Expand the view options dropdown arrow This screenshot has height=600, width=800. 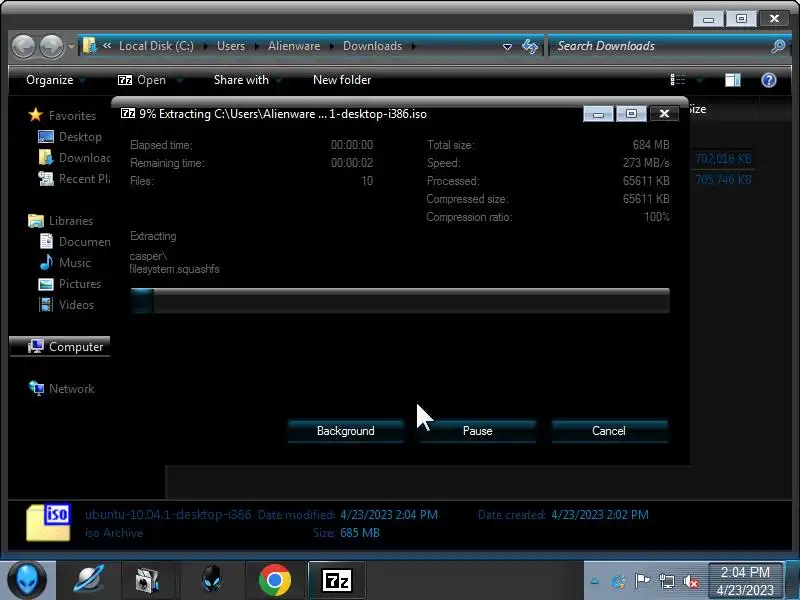coord(699,80)
